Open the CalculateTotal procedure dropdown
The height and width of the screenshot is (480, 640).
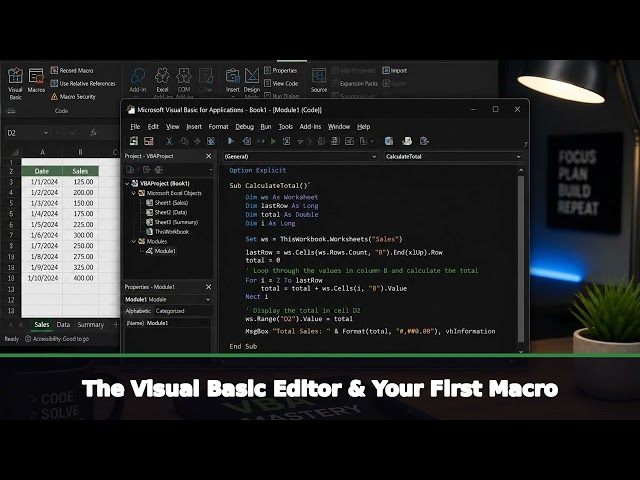(453, 156)
